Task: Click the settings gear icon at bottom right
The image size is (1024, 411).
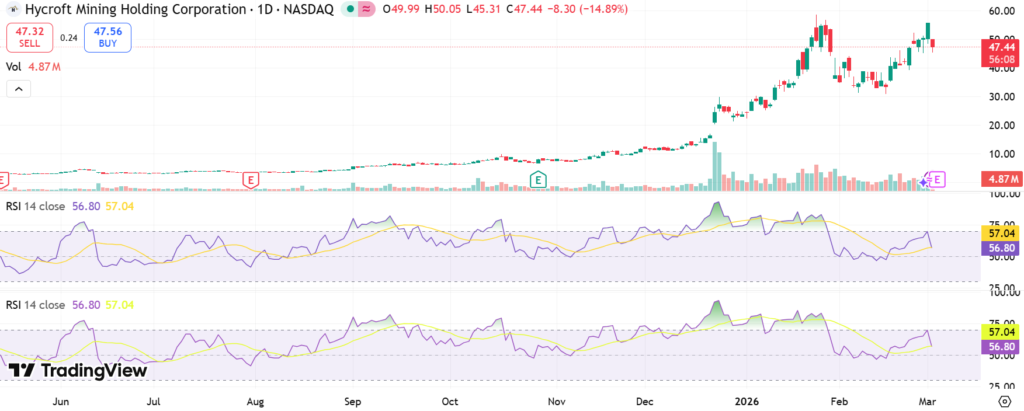Action: 1003,399
